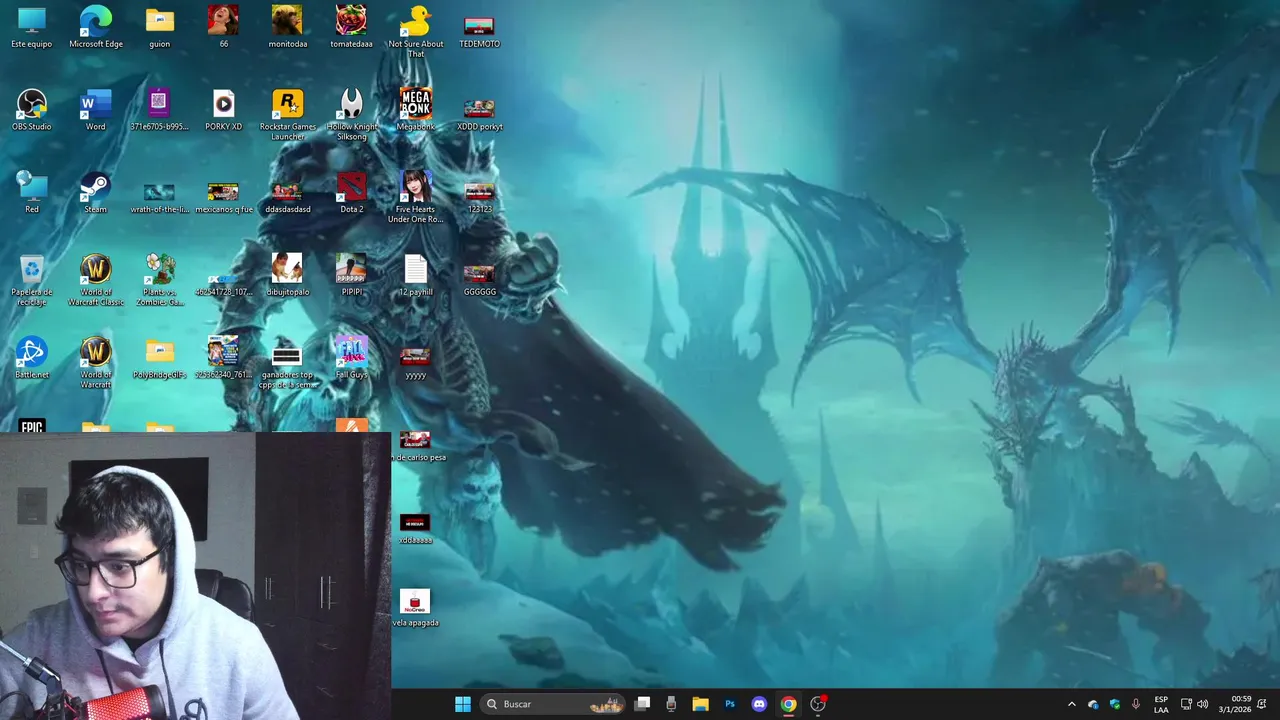
Task: Launch the Megabonk game icon
Action: [415, 110]
